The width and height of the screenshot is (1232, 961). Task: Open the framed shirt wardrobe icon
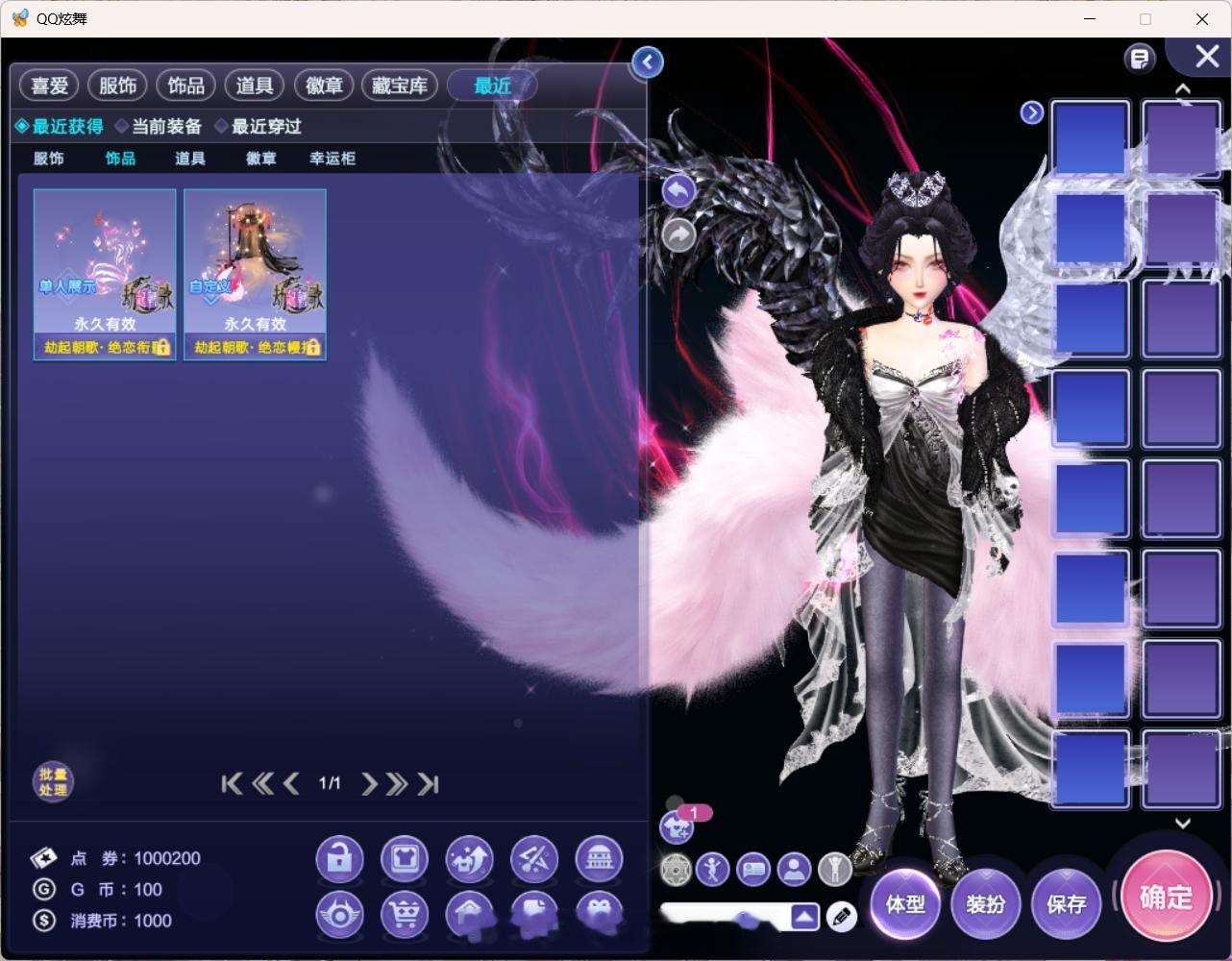tap(405, 859)
